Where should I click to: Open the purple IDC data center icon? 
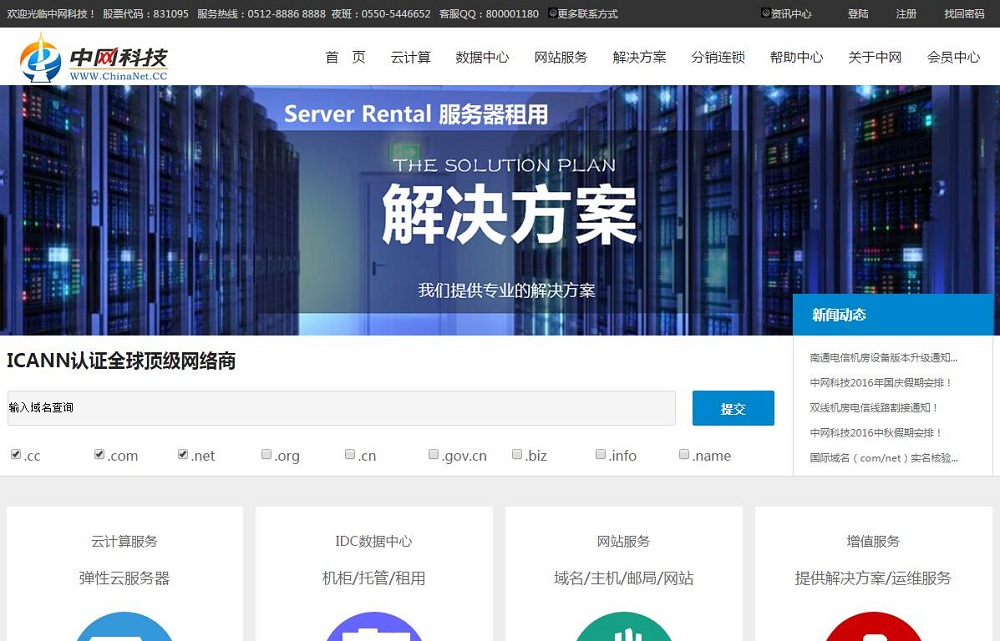click(374, 626)
